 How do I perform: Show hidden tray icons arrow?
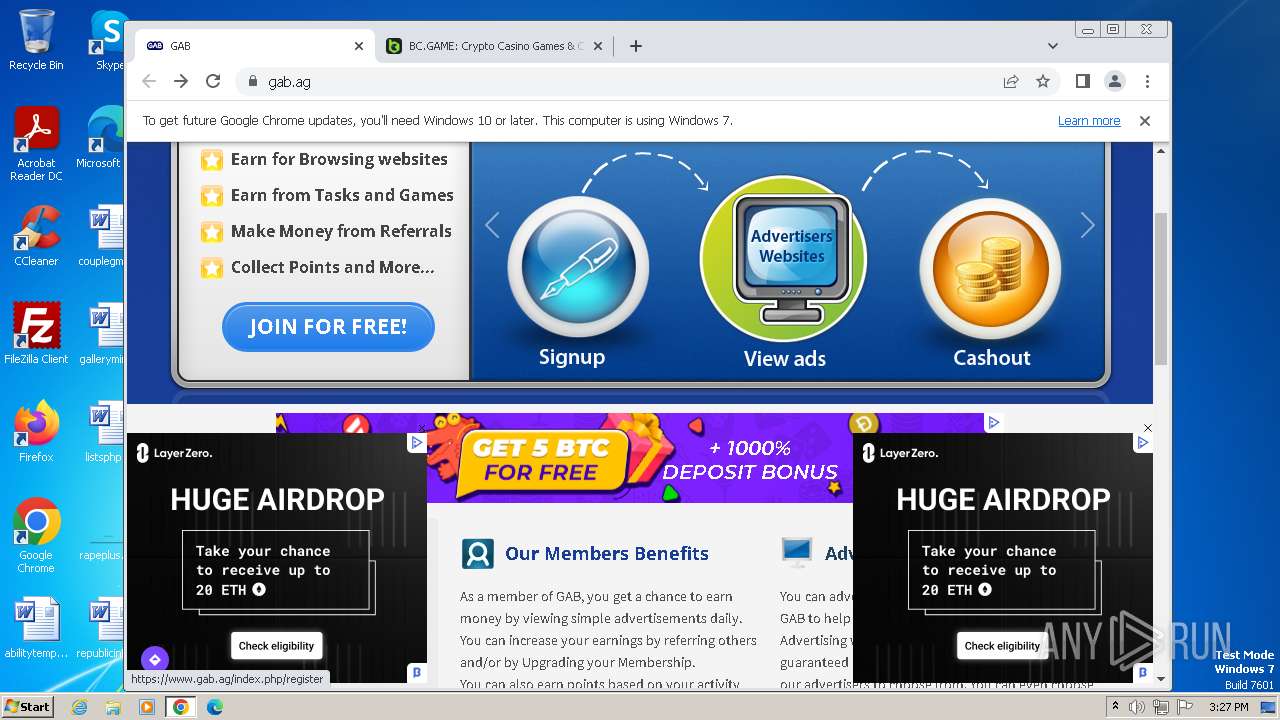(1115, 706)
